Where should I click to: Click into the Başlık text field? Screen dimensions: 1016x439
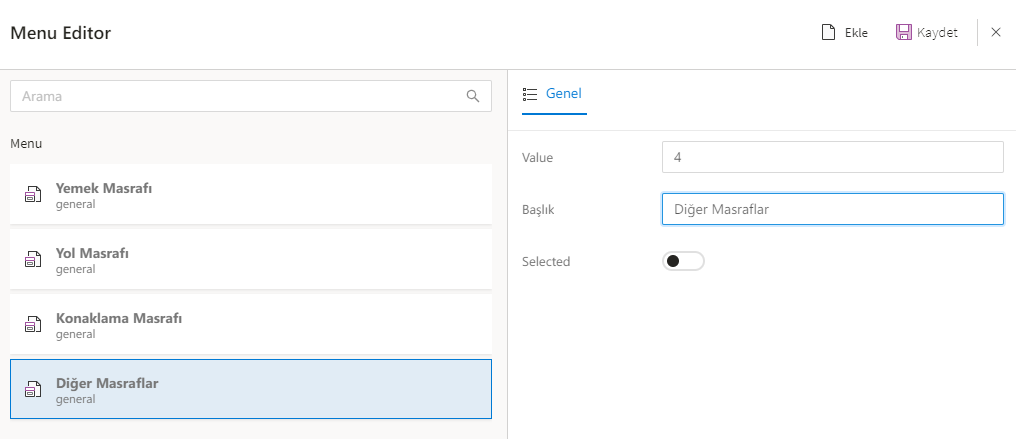(832, 209)
